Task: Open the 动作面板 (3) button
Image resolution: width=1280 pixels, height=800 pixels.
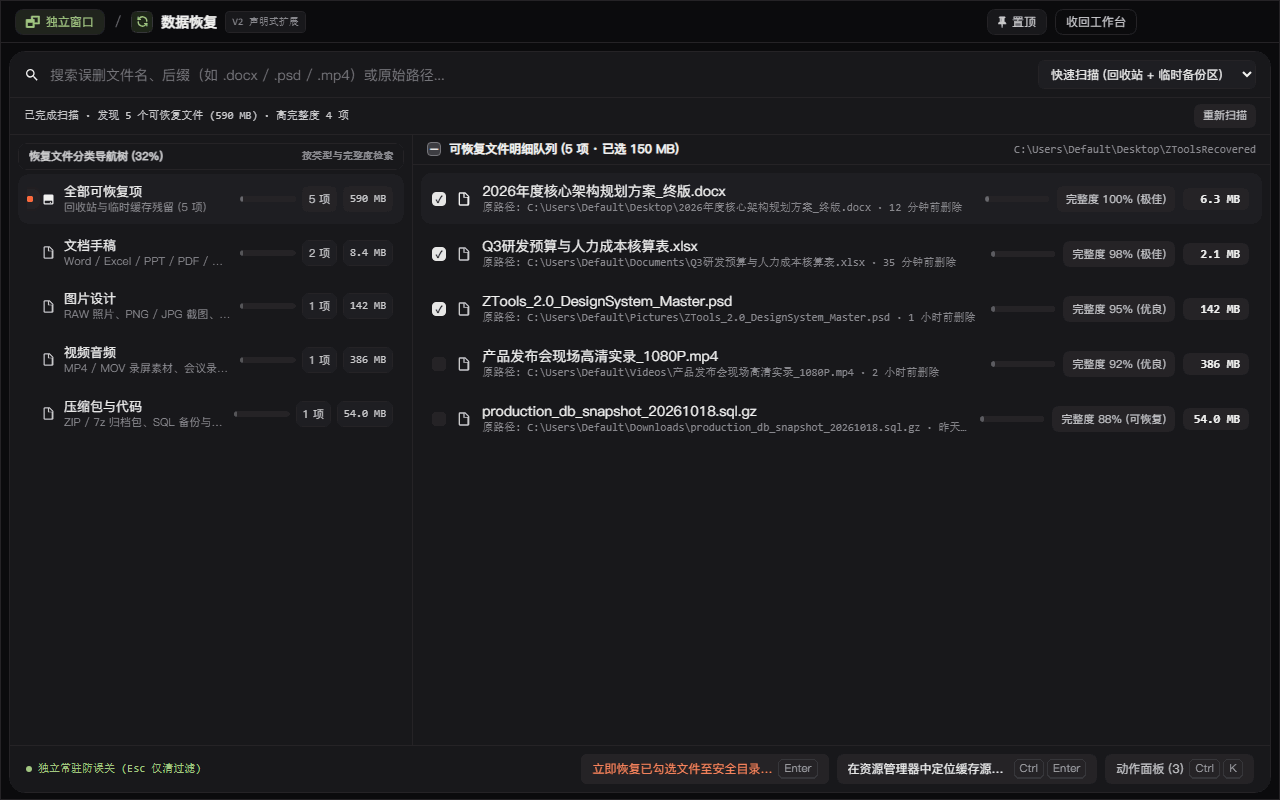Action: (1180, 769)
